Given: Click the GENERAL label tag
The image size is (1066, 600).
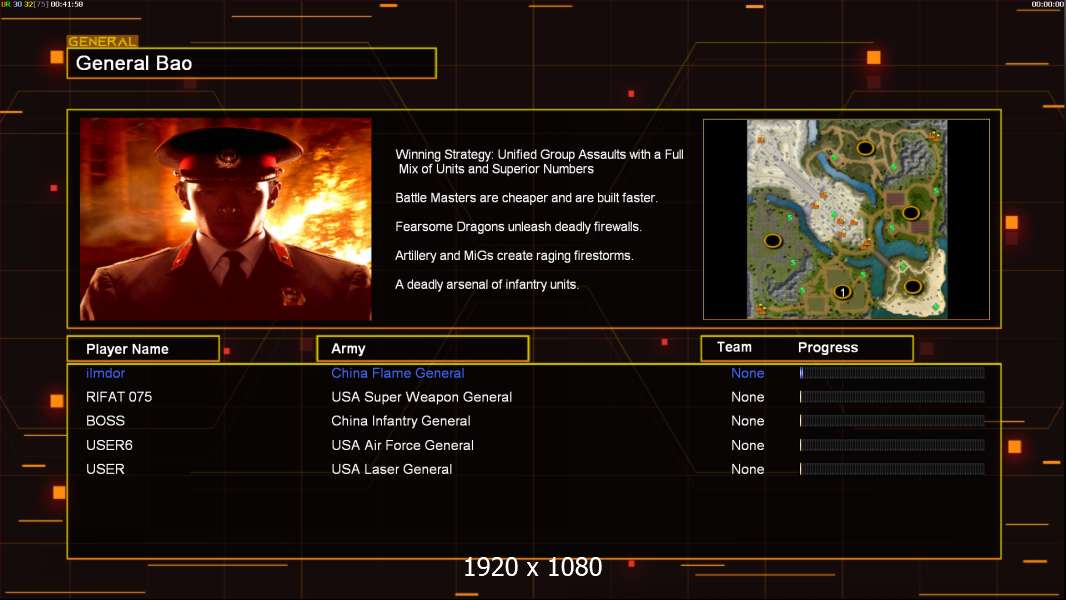Looking at the screenshot, I should (x=103, y=41).
